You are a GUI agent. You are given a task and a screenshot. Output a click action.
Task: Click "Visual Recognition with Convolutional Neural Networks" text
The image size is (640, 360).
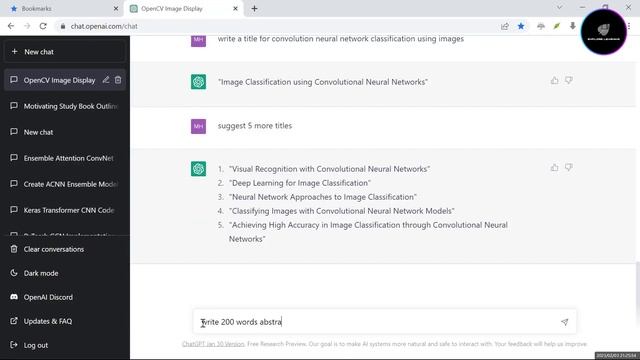(x=329, y=169)
